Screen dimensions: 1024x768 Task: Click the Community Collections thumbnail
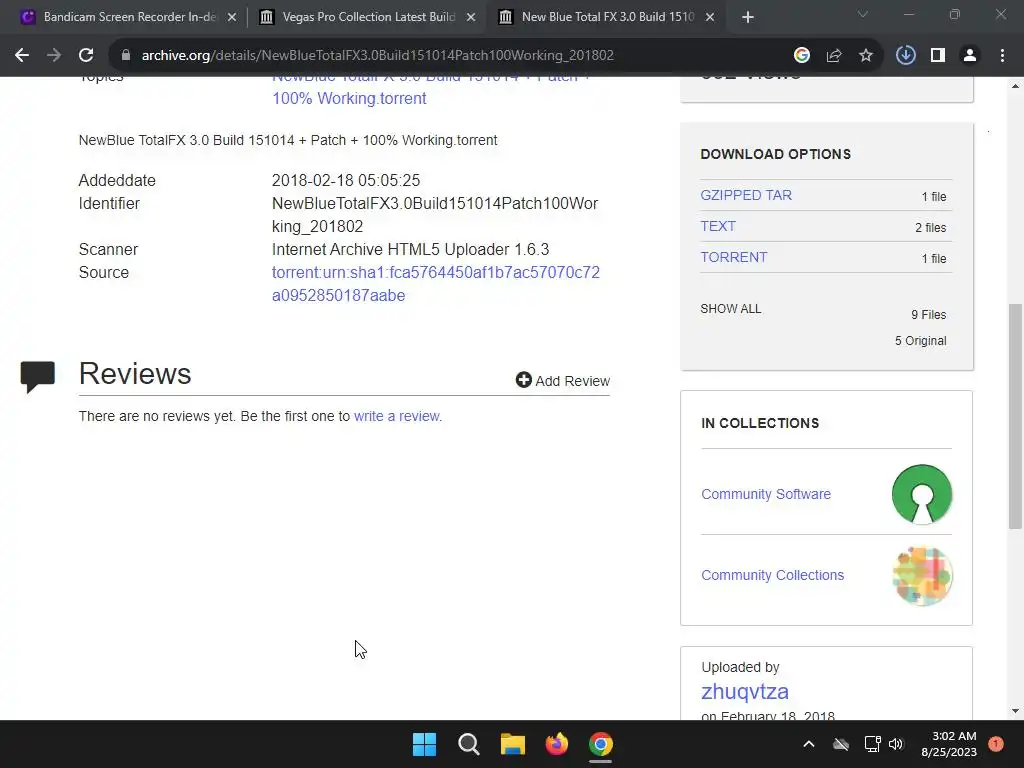[922, 575]
